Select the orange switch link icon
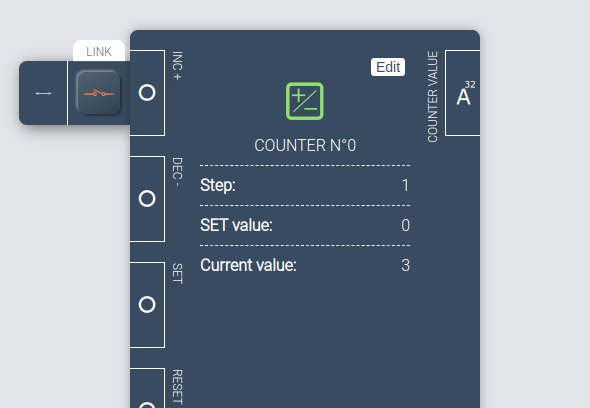Image resolution: width=590 pixels, height=408 pixels. (x=99, y=93)
